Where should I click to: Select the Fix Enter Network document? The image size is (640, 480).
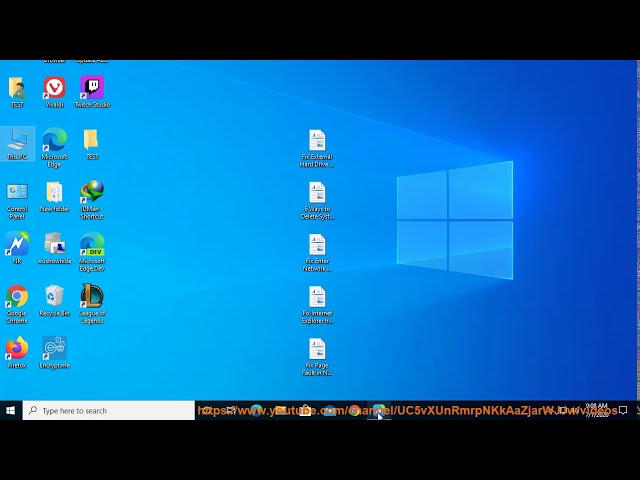[317, 253]
